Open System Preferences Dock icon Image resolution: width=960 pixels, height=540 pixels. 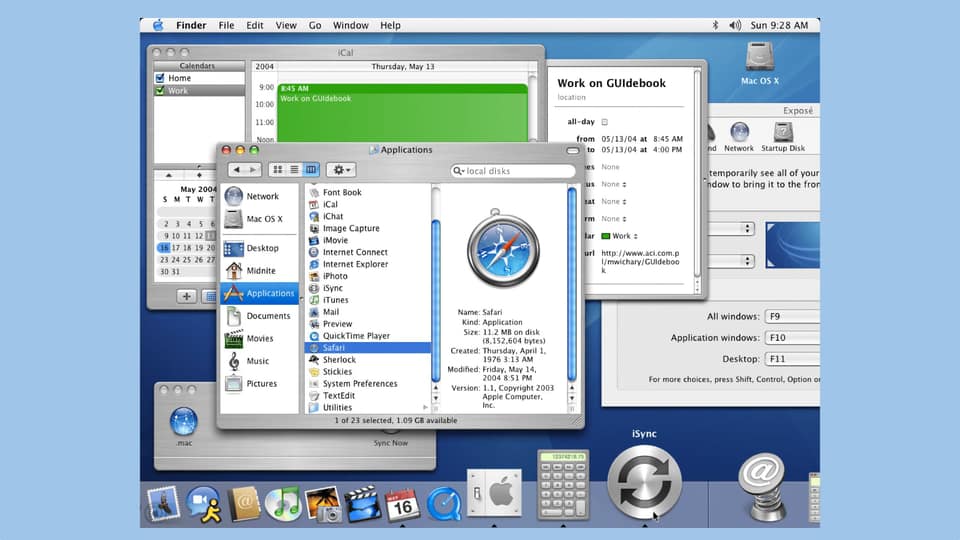(x=495, y=493)
